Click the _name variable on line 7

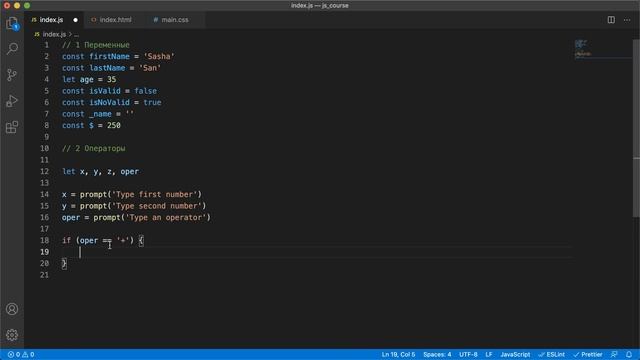(x=100, y=114)
